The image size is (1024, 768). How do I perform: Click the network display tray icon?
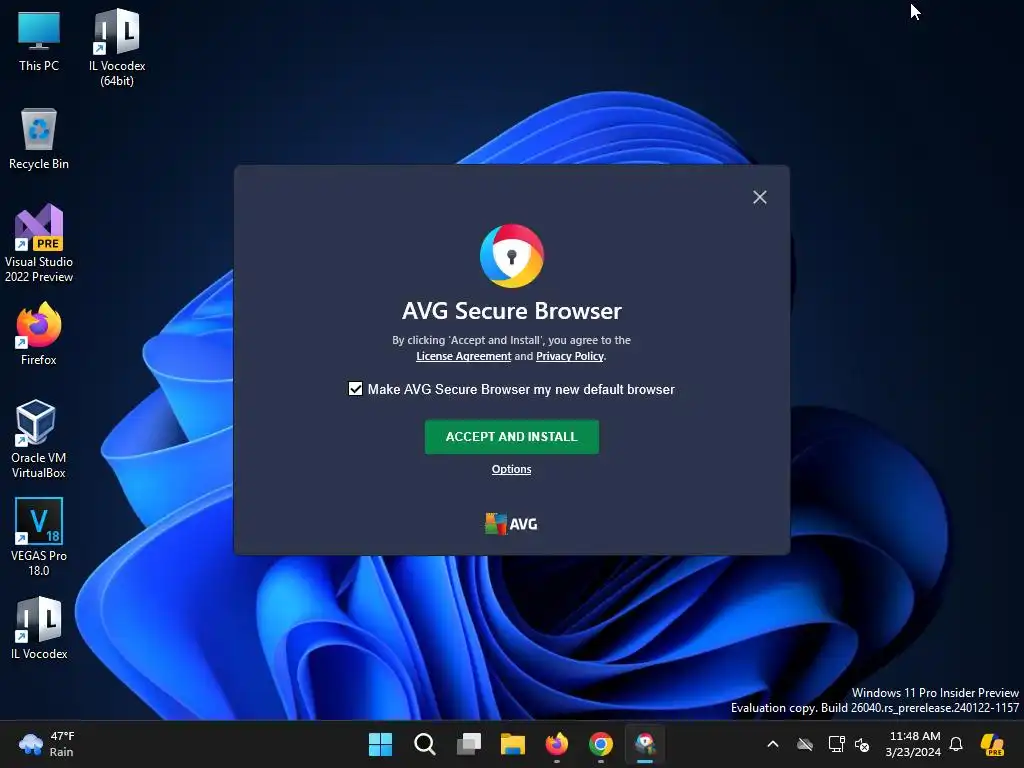click(x=836, y=744)
